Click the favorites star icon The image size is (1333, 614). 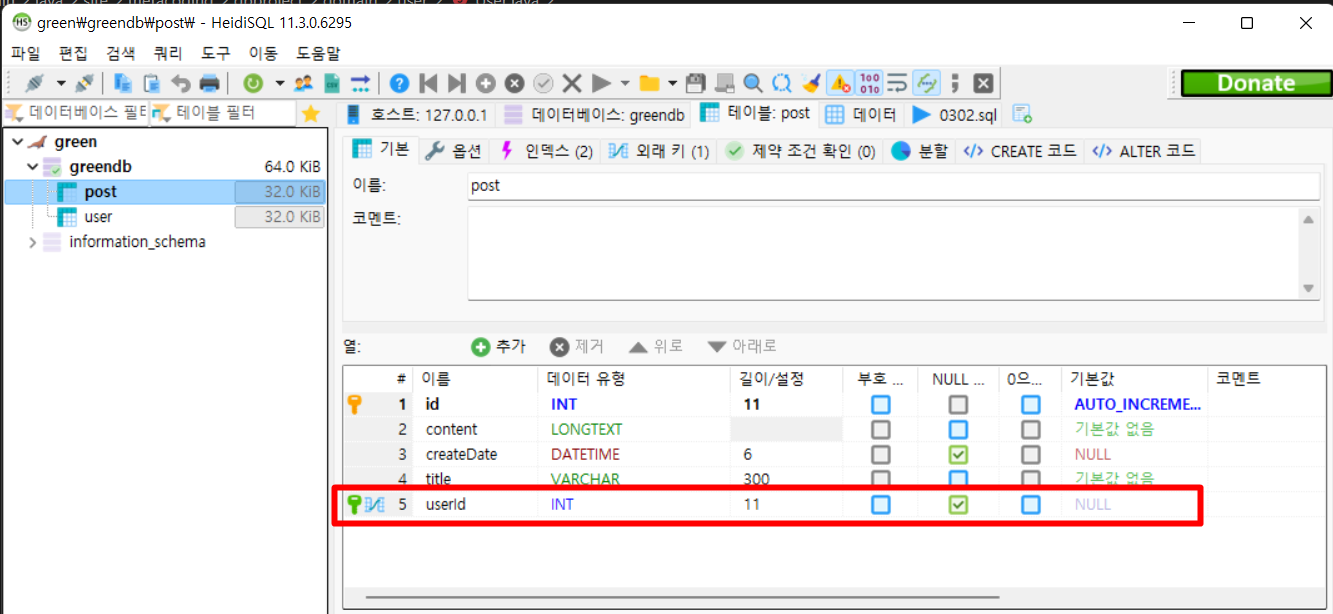(x=311, y=114)
